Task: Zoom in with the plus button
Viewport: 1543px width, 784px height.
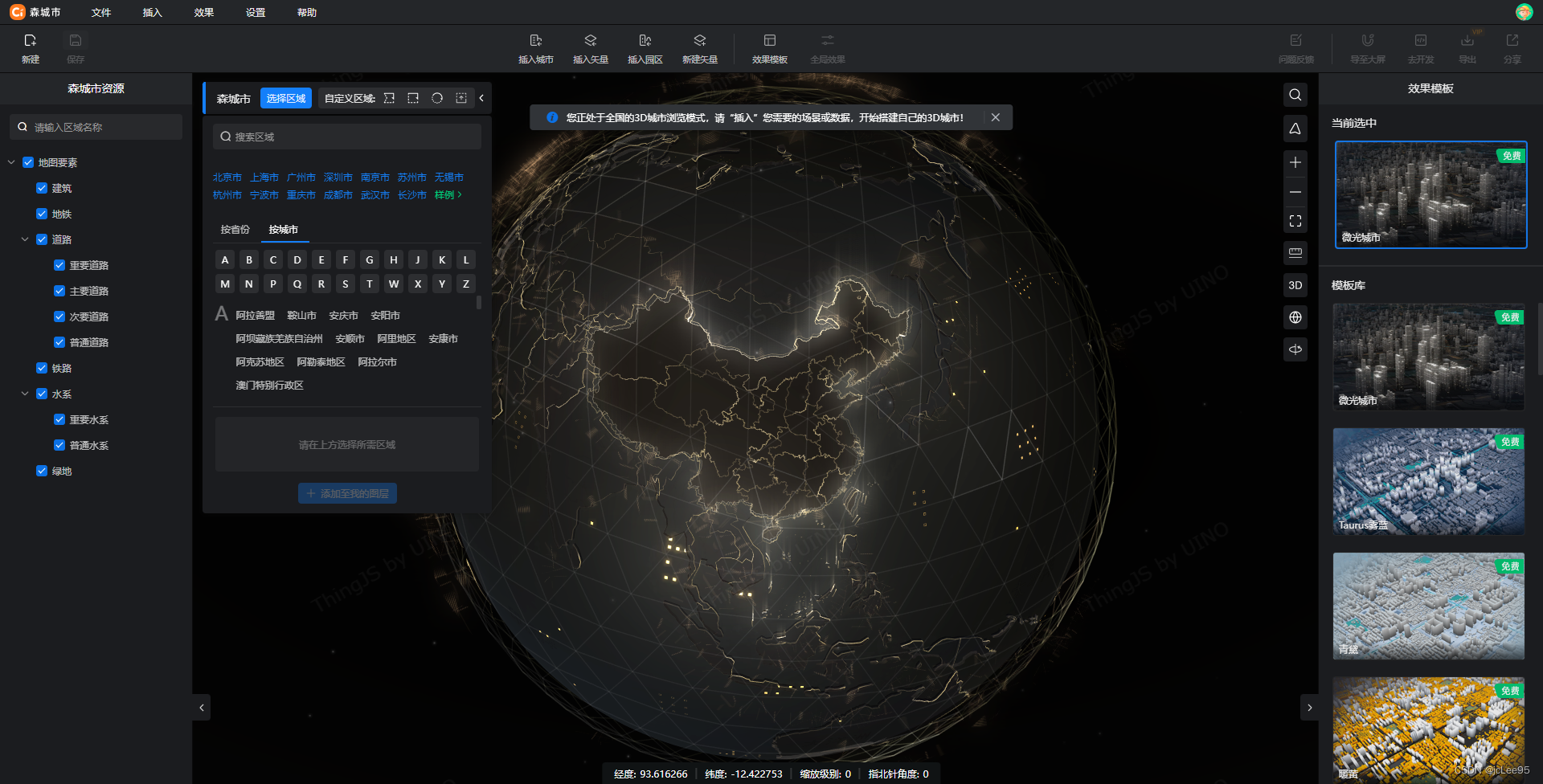Action: click(1295, 162)
